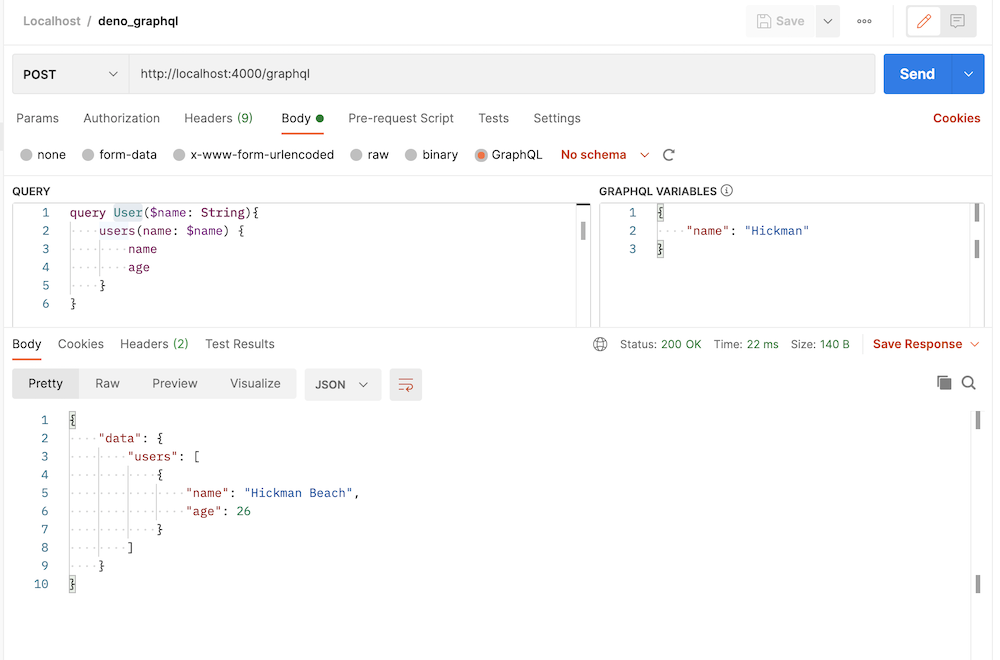
Task: Click the Status 200 OK text
Action: pyautogui.click(x=661, y=344)
